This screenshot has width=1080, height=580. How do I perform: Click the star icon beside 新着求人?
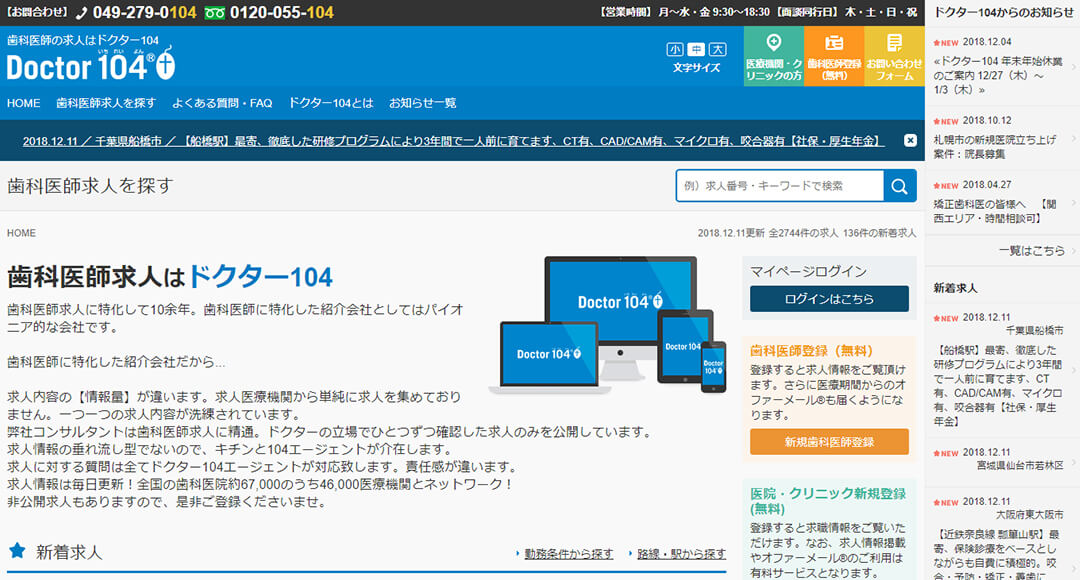17,550
